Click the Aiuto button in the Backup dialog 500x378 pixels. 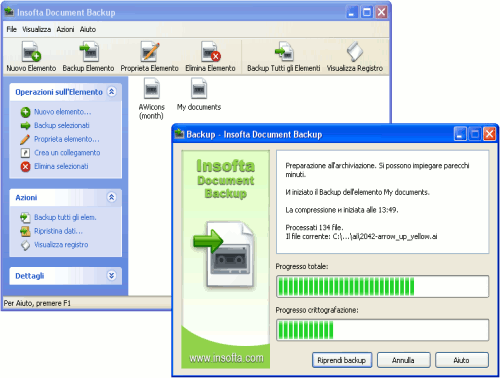tap(462, 360)
